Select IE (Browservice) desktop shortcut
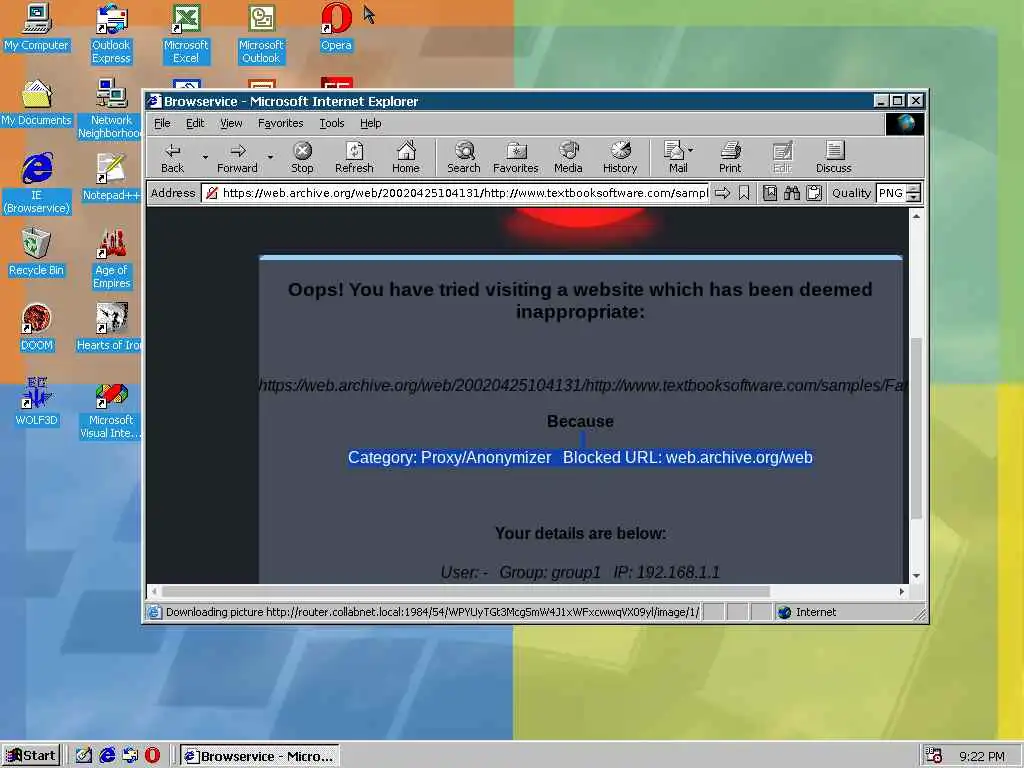 [37, 184]
